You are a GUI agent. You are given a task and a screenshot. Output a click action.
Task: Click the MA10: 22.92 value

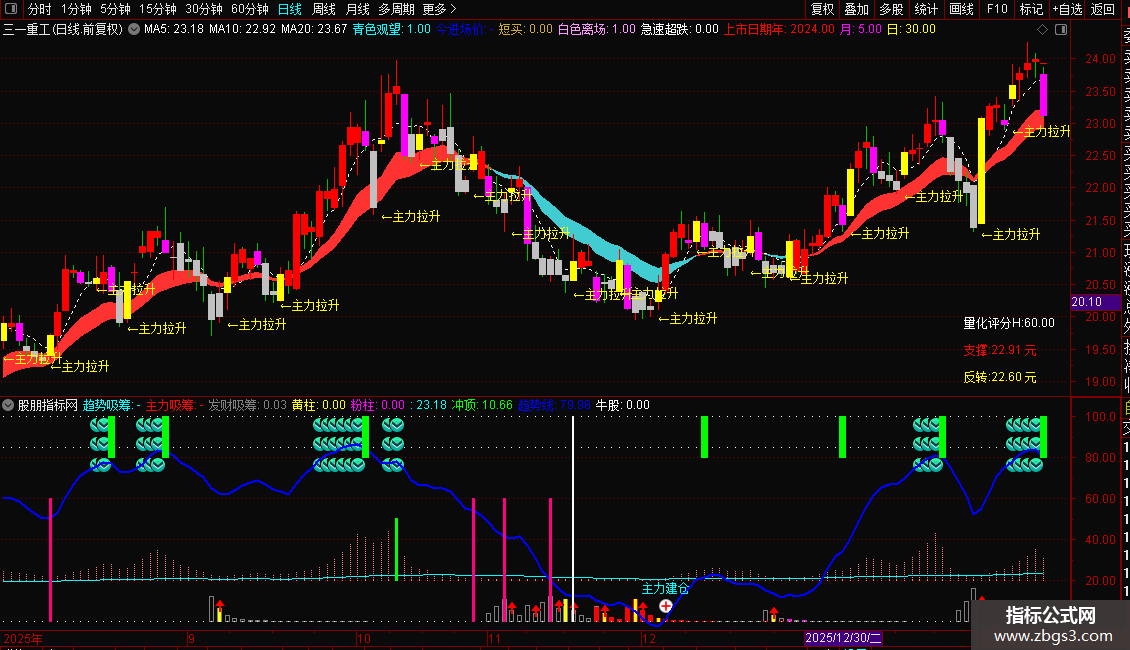[x=242, y=30]
